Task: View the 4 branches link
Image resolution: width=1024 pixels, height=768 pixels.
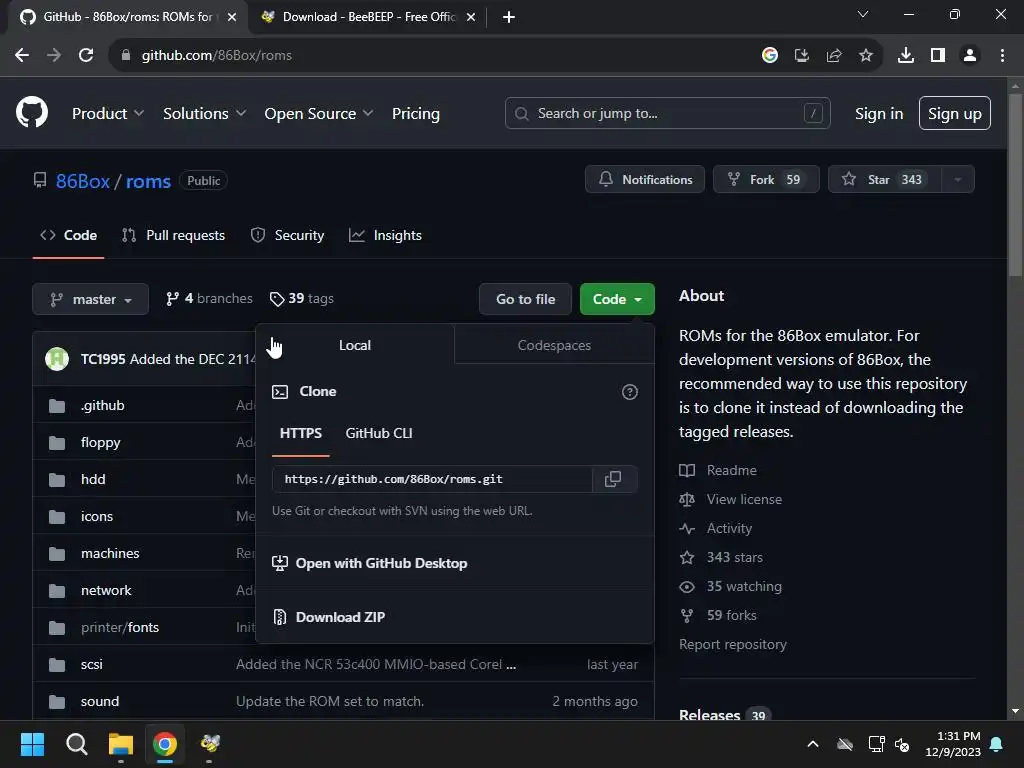Action: pos(209,298)
